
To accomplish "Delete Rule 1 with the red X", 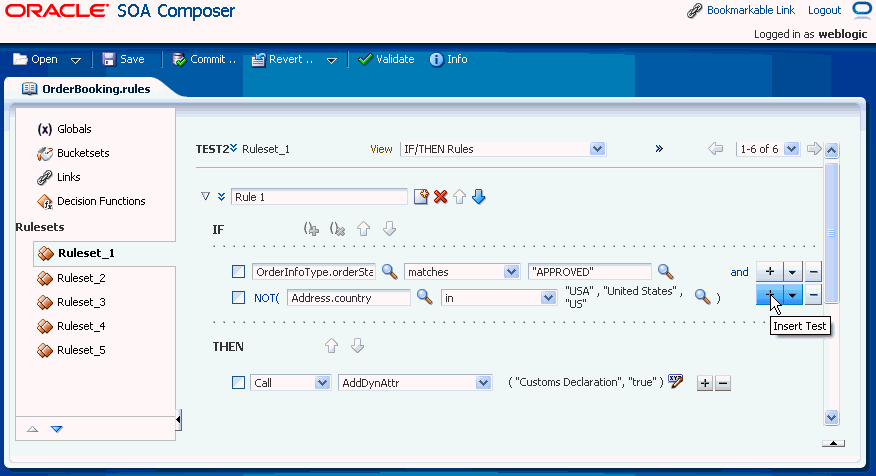I will pyautogui.click(x=440, y=197).
